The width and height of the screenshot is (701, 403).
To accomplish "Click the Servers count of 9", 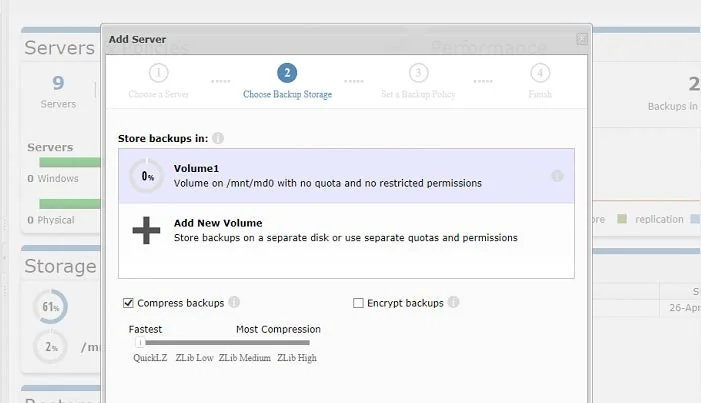I will click(x=58, y=84).
